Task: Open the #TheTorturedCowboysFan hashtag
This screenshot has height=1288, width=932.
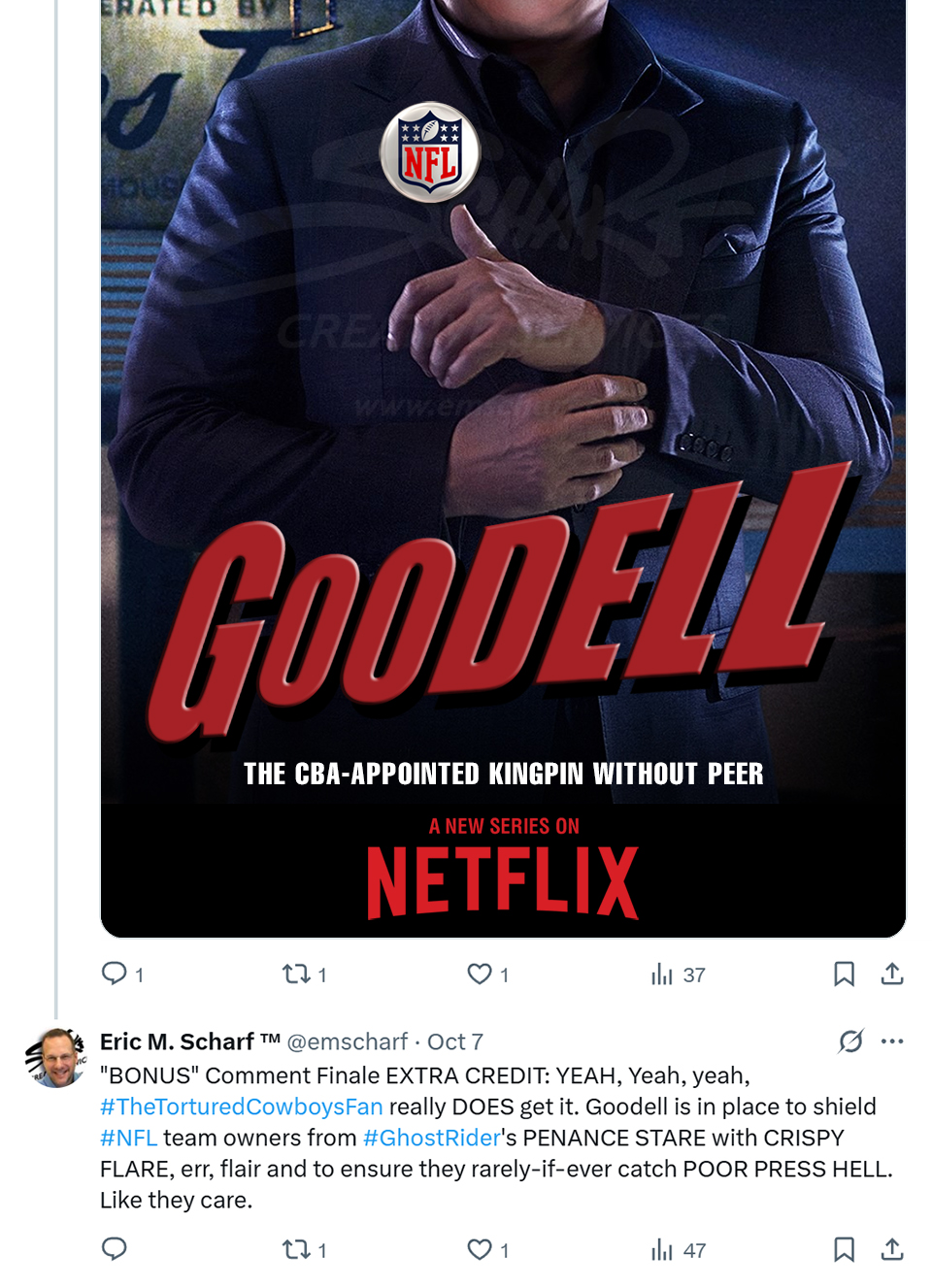Action: click(241, 1106)
